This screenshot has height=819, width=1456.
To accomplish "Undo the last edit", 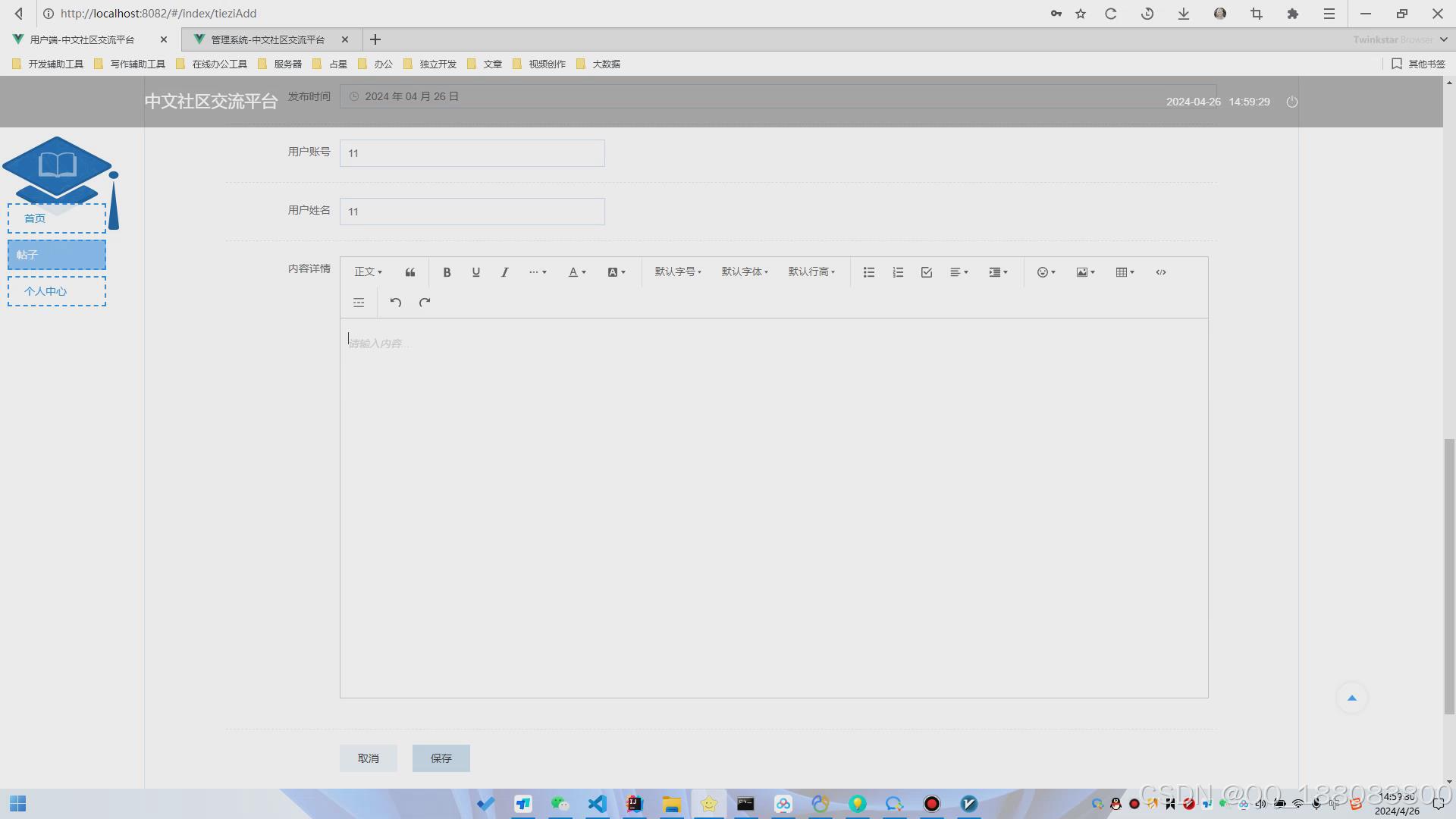I will 395,303.
